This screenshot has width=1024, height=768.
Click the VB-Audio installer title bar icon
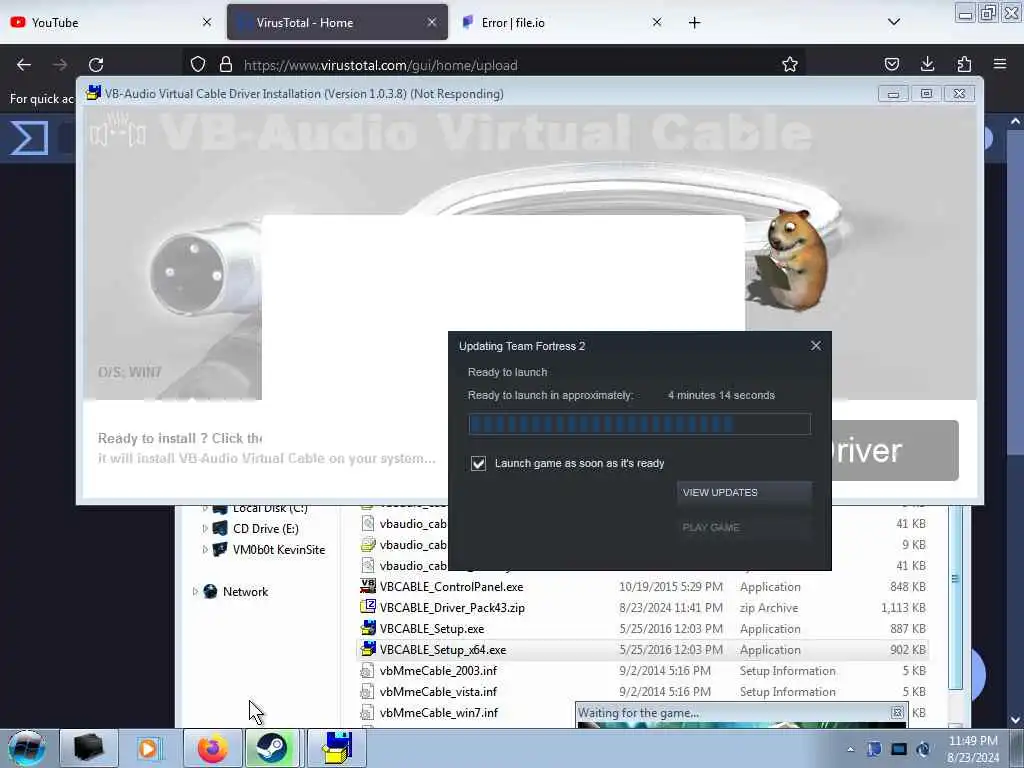point(94,93)
